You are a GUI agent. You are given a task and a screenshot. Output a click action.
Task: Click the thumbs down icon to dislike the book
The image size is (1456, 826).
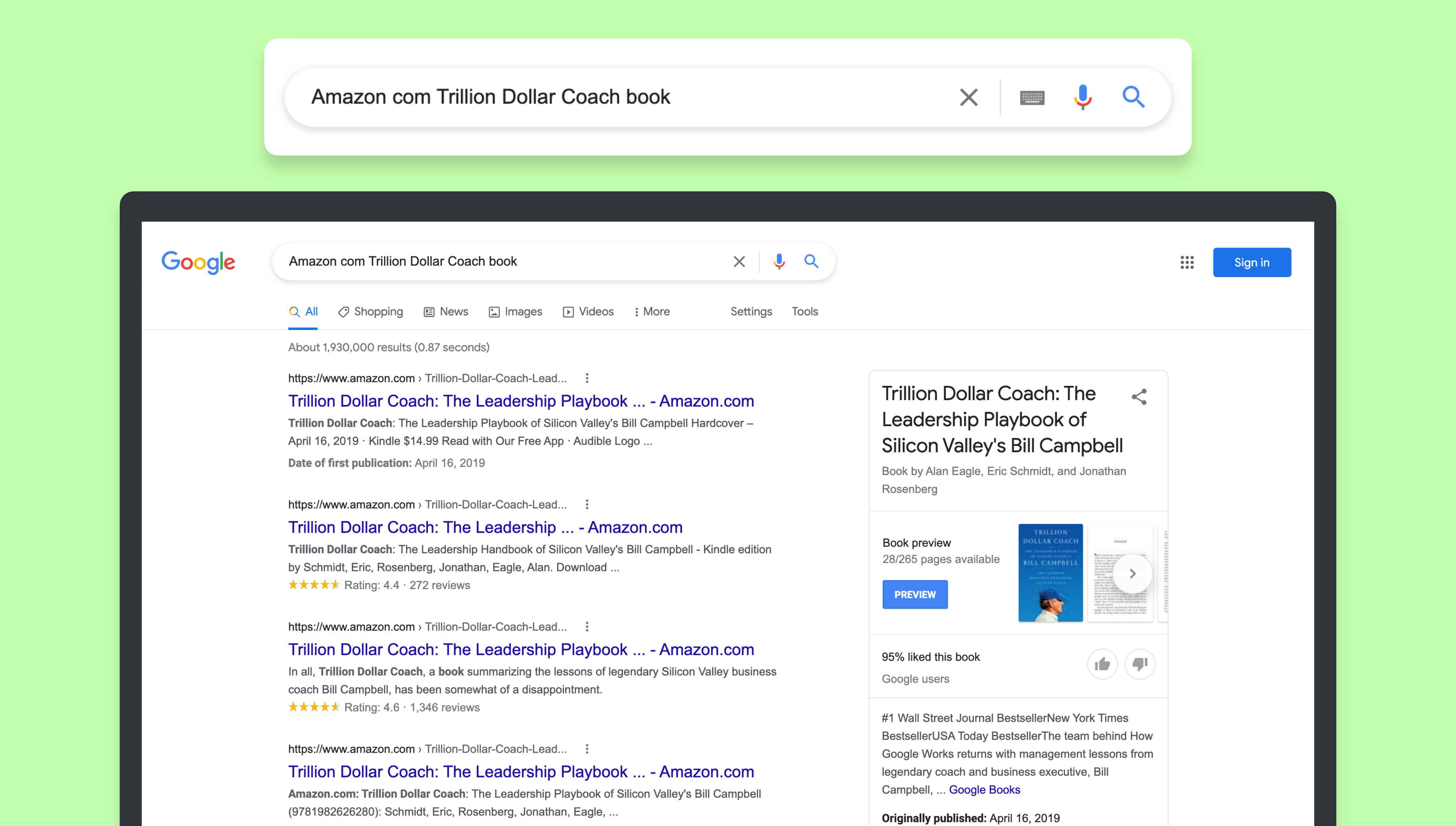pyautogui.click(x=1139, y=664)
